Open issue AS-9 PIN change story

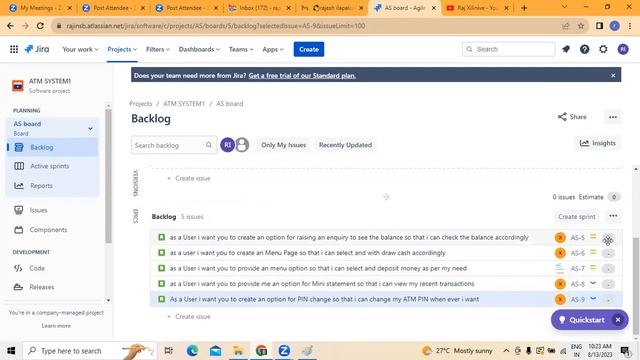tap(324, 299)
